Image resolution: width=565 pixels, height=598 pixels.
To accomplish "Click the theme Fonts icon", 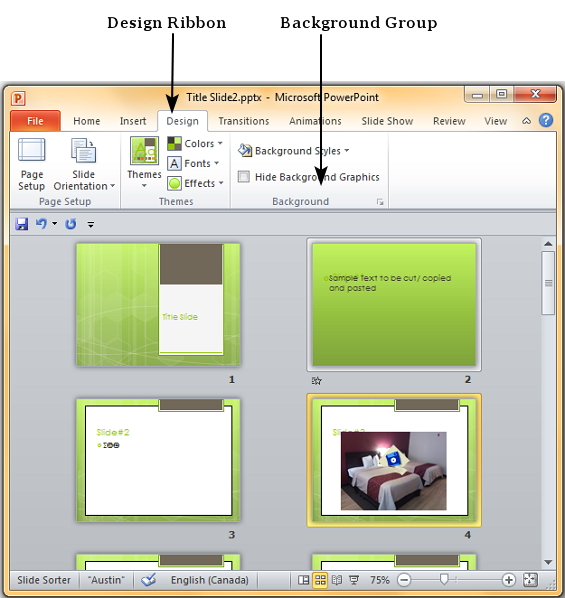I will point(174,164).
